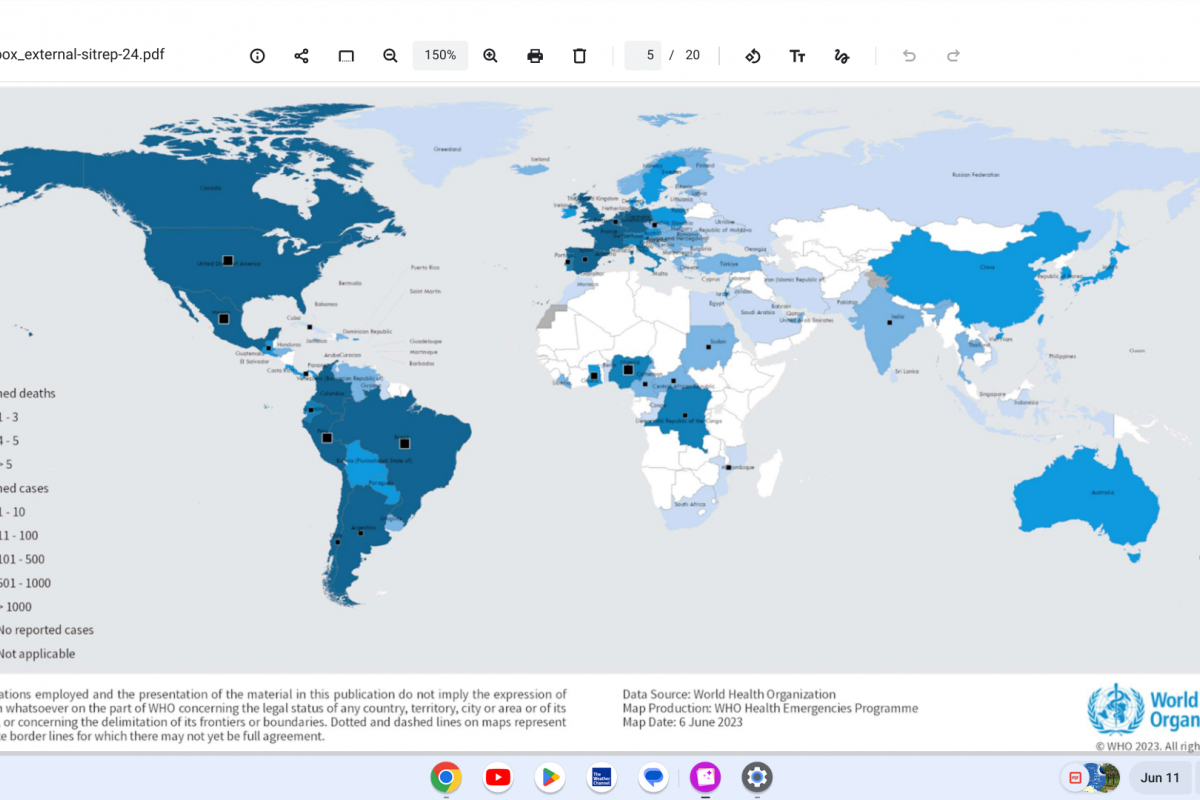
Task: Click the zoom out magnifier icon
Action: click(x=390, y=56)
